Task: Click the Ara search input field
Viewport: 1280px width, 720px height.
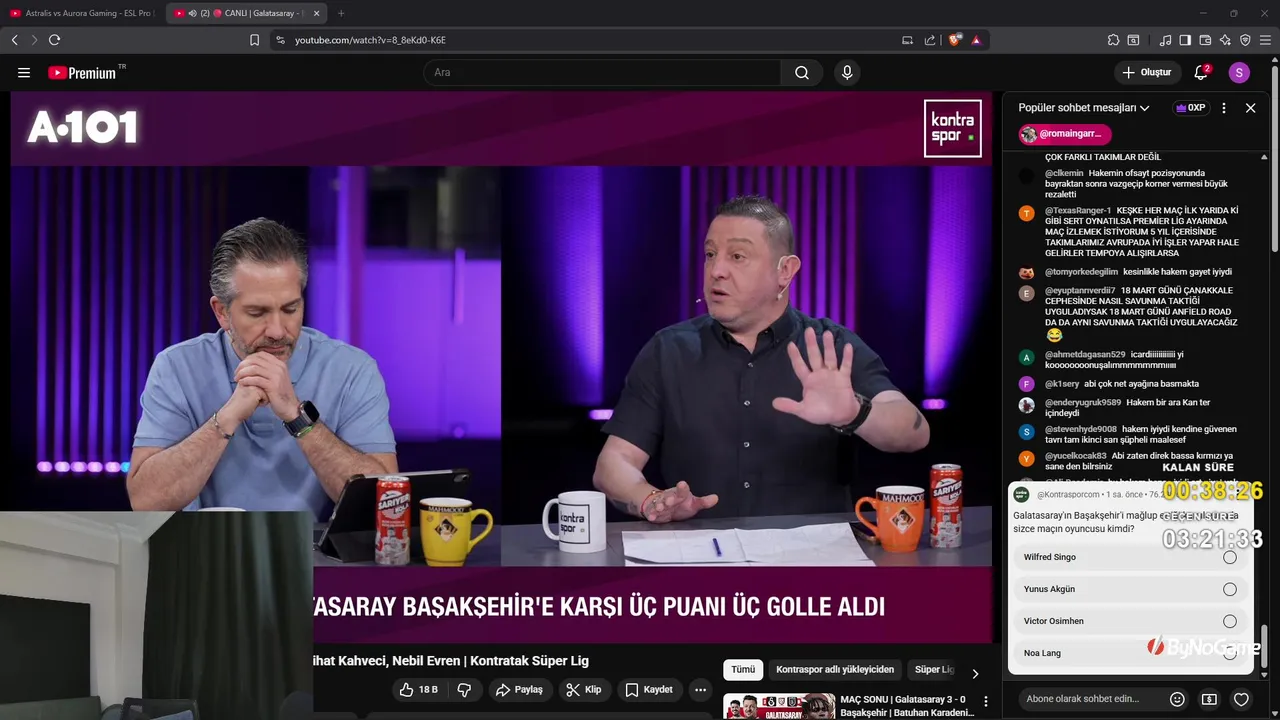Action: point(602,72)
